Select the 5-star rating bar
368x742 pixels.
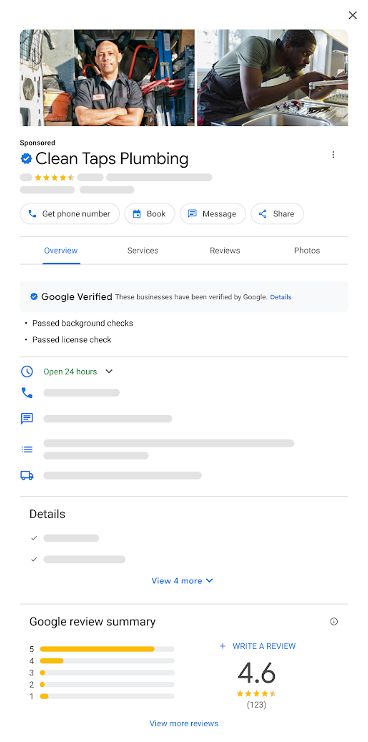[x=107, y=649]
